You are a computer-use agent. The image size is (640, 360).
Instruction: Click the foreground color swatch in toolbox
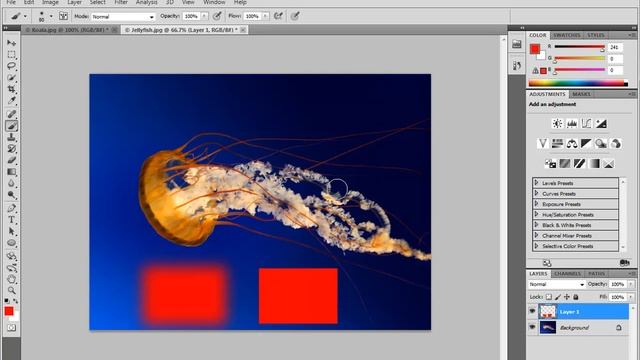[x=9, y=311]
